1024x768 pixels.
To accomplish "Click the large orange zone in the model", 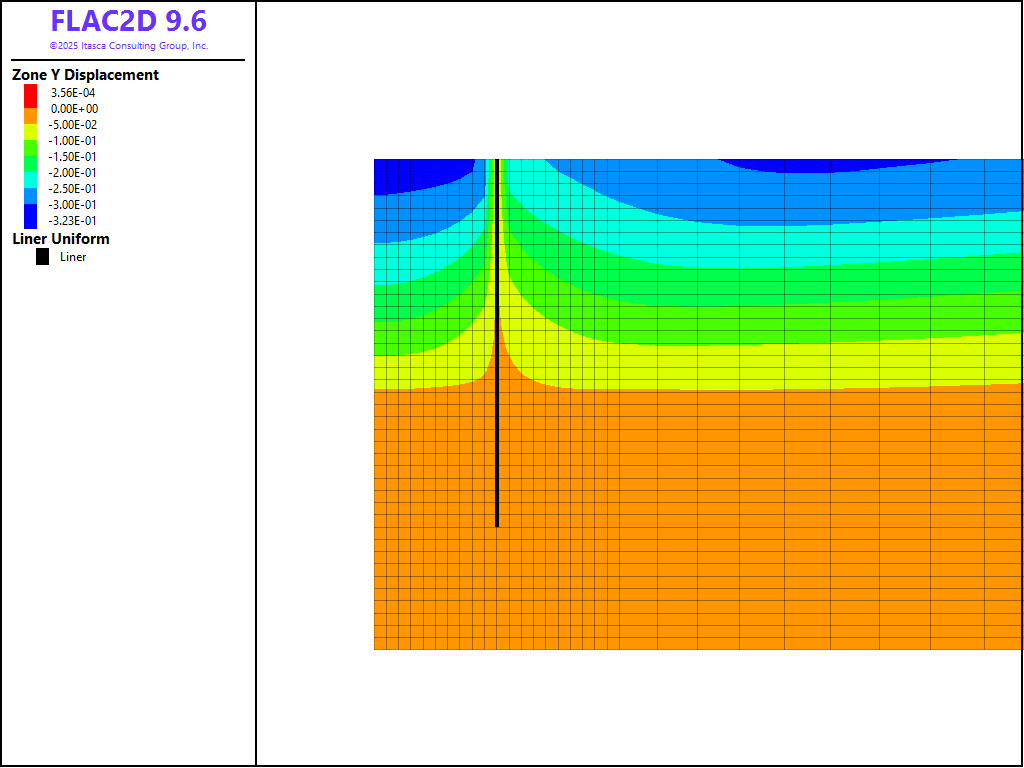I will 700,520.
